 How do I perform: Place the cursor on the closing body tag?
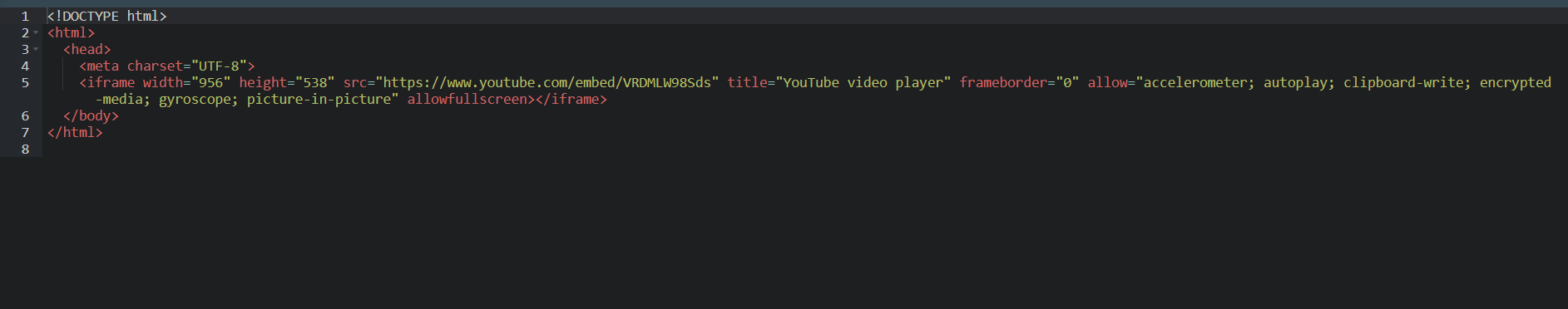pos(91,115)
